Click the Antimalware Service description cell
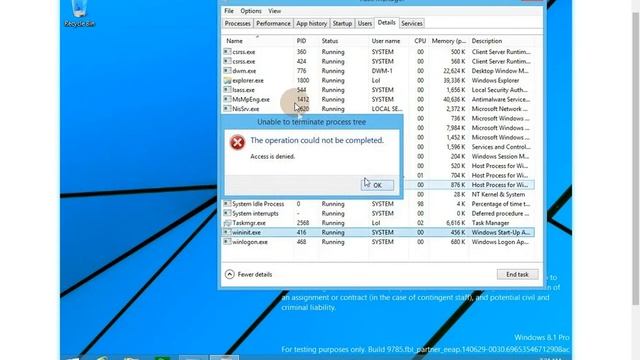Viewport: 640px width, 360px height. (x=501, y=99)
